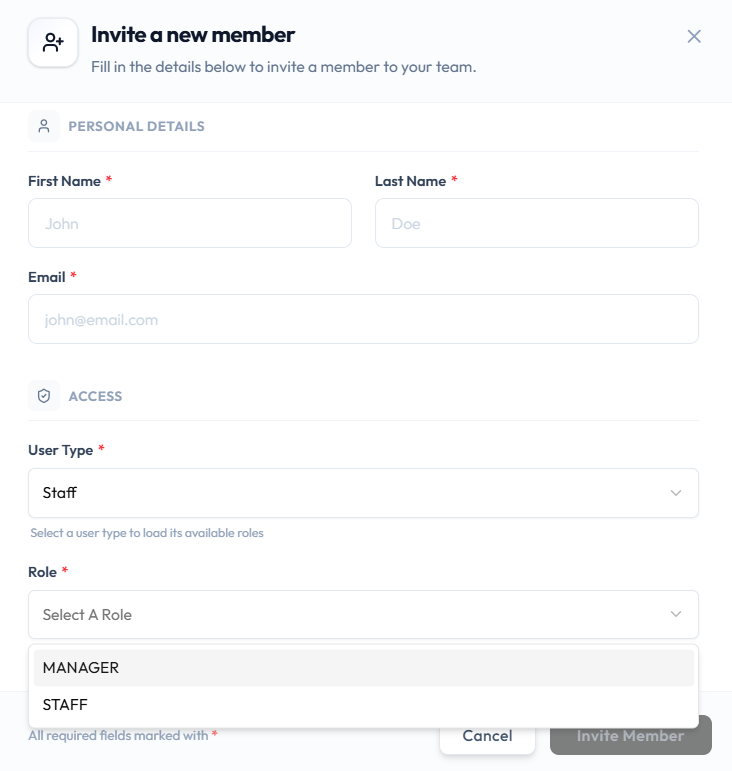Image resolution: width=732 pixels, height=771 pixels.
Task: Click the add-user icon in the header
Action: (53, 42)
